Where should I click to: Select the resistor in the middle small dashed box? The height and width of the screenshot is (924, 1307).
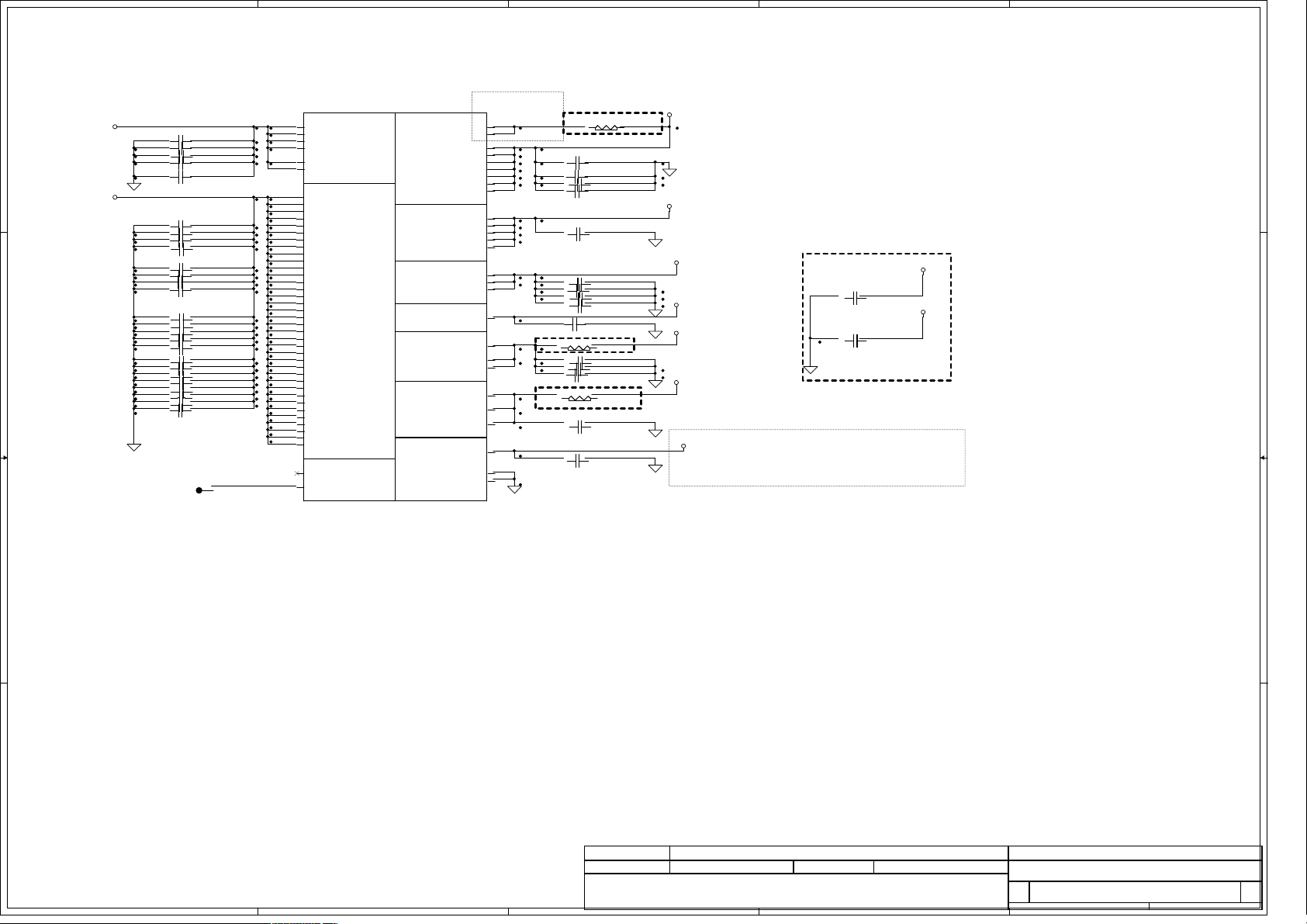pos(579,349)
